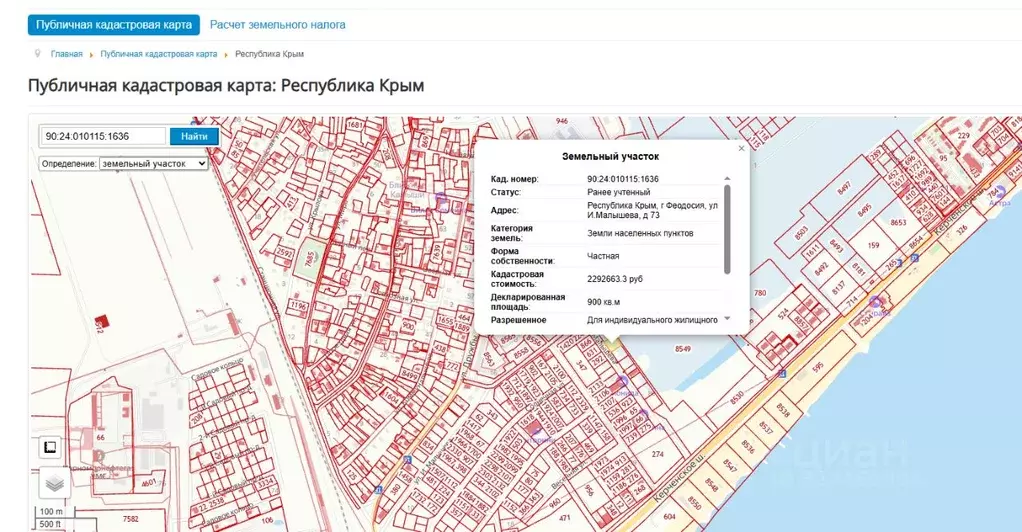The image size is (1022, 532).
Task: Open the Определение type dropdown
Action: [153, 164]
